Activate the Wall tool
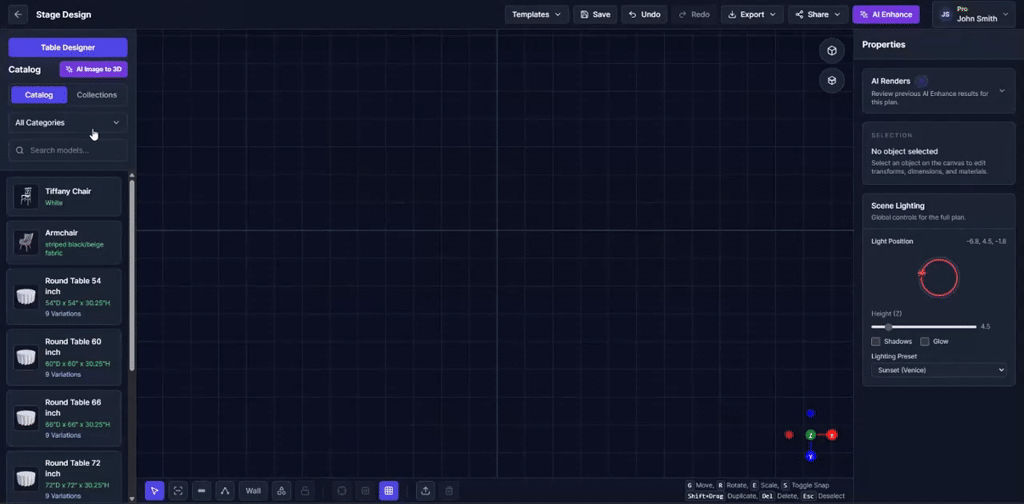 click(x=253, y=491)
